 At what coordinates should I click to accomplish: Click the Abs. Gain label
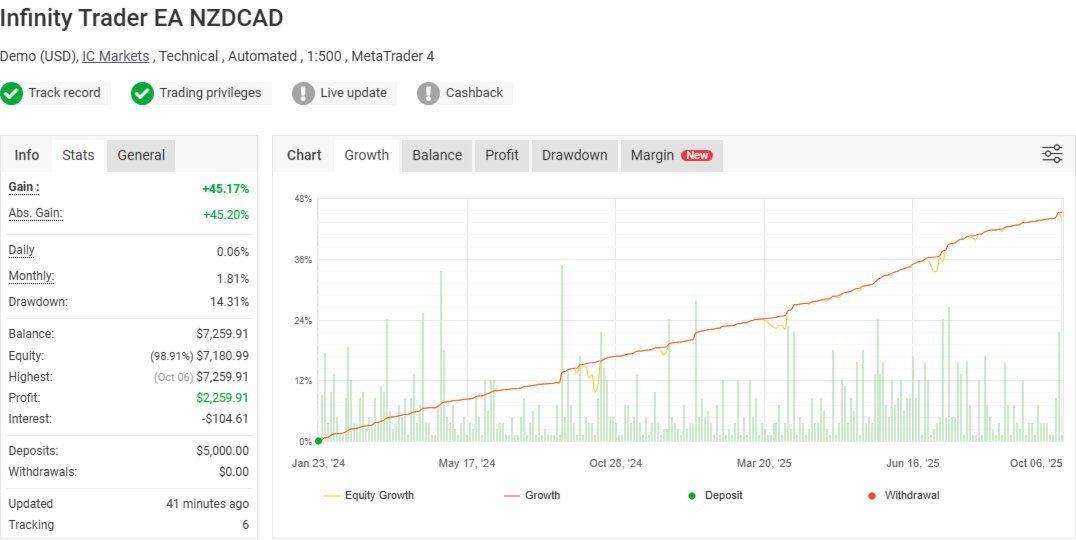tap(35, 213)
